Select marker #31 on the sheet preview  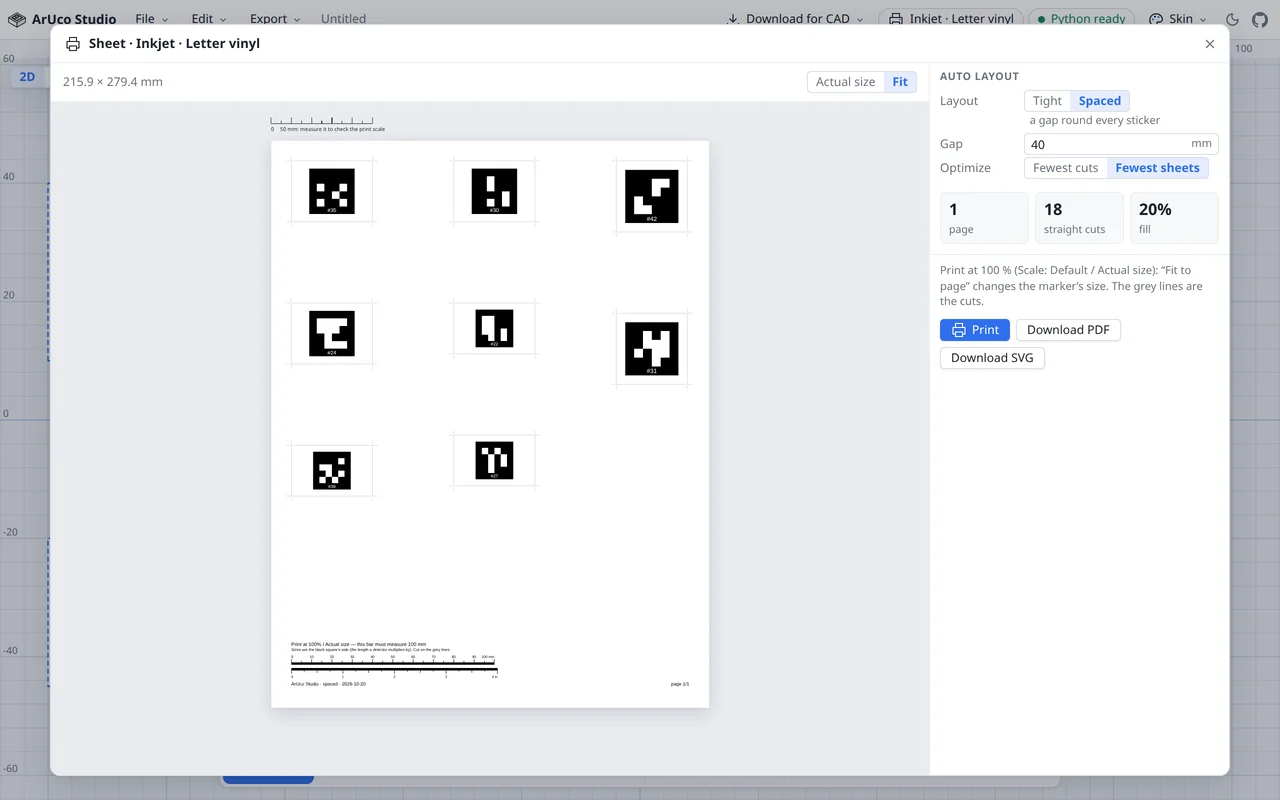pyautogui.click(x=651, y=348)
